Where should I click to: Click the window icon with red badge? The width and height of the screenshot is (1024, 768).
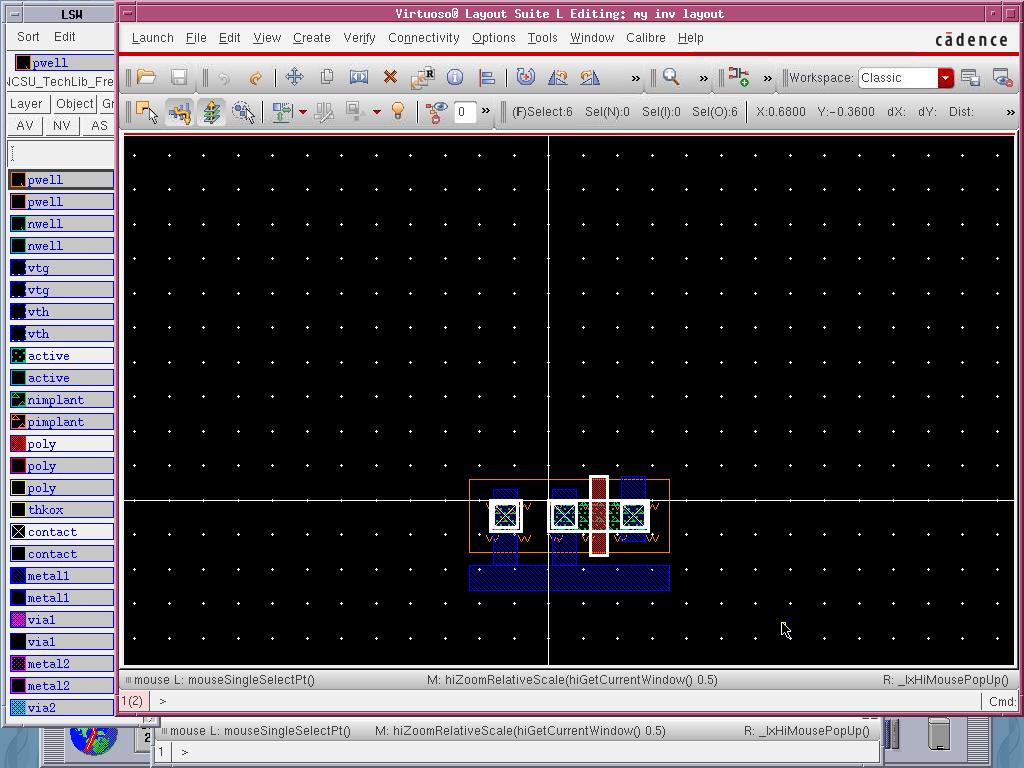click(1002, 78)
